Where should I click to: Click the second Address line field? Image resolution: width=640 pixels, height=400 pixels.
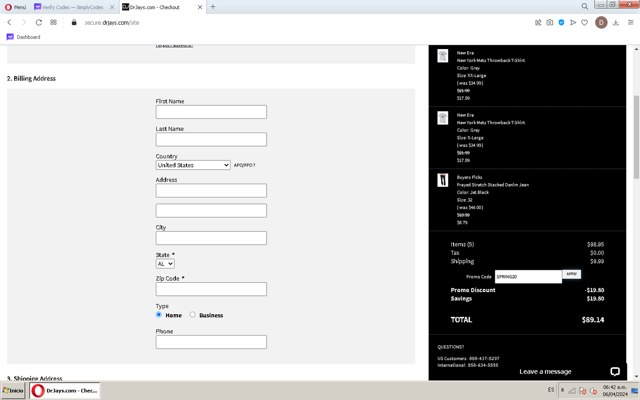click(211, 211)
